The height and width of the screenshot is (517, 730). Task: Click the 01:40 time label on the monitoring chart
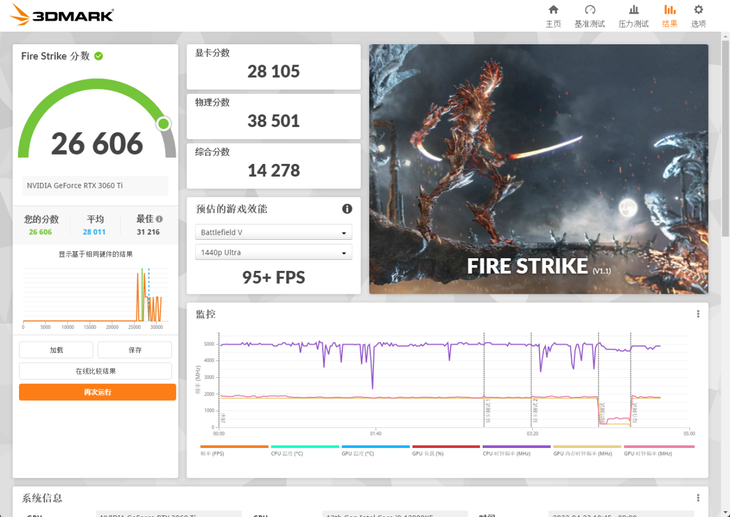[376, 434]
